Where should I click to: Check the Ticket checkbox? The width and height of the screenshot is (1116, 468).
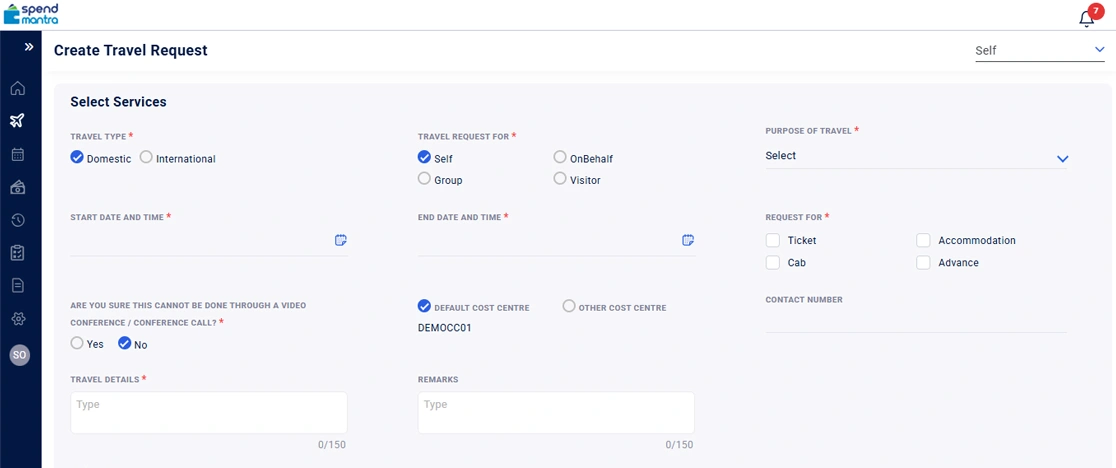[773, 240]
